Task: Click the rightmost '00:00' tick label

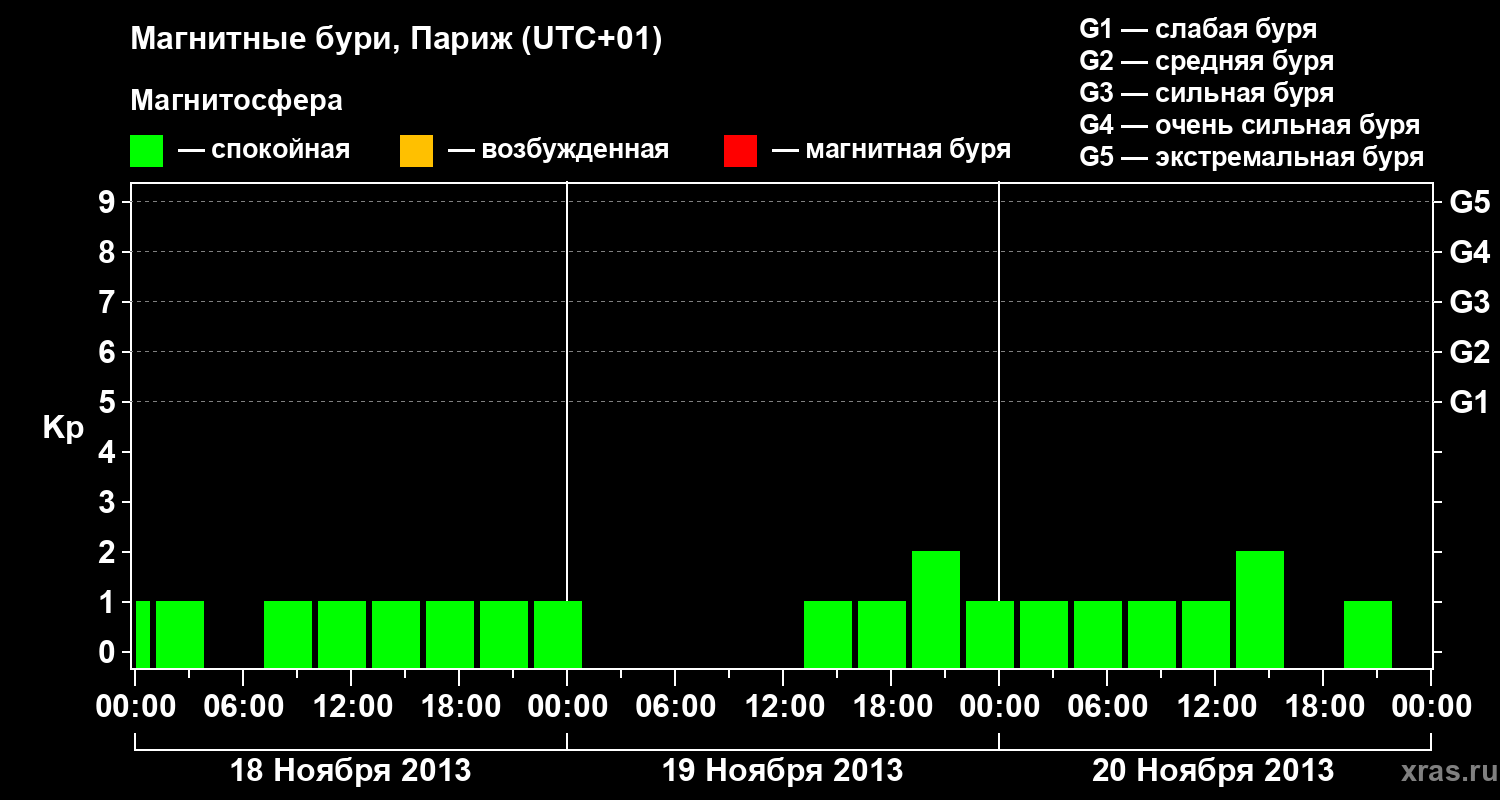Action: [x=1431, y=706]
